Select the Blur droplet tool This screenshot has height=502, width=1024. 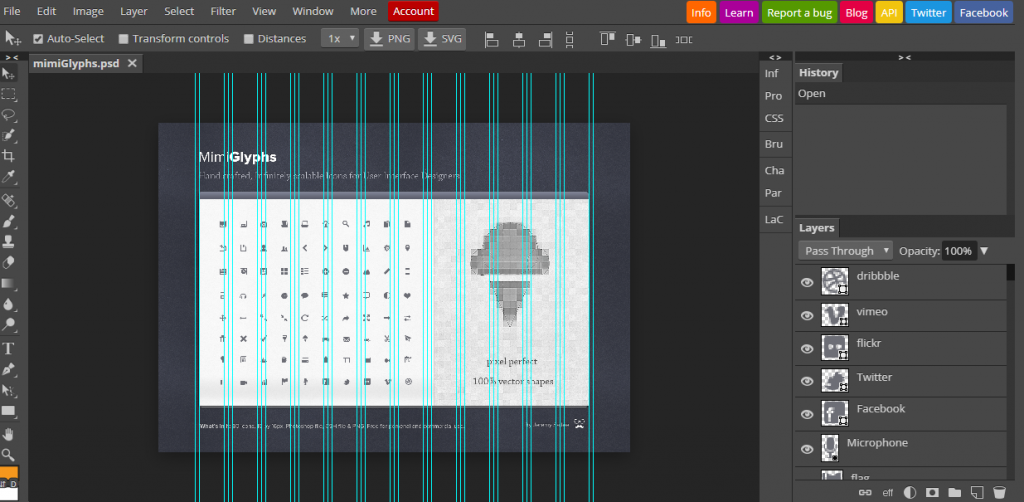[x=8, y=304]
